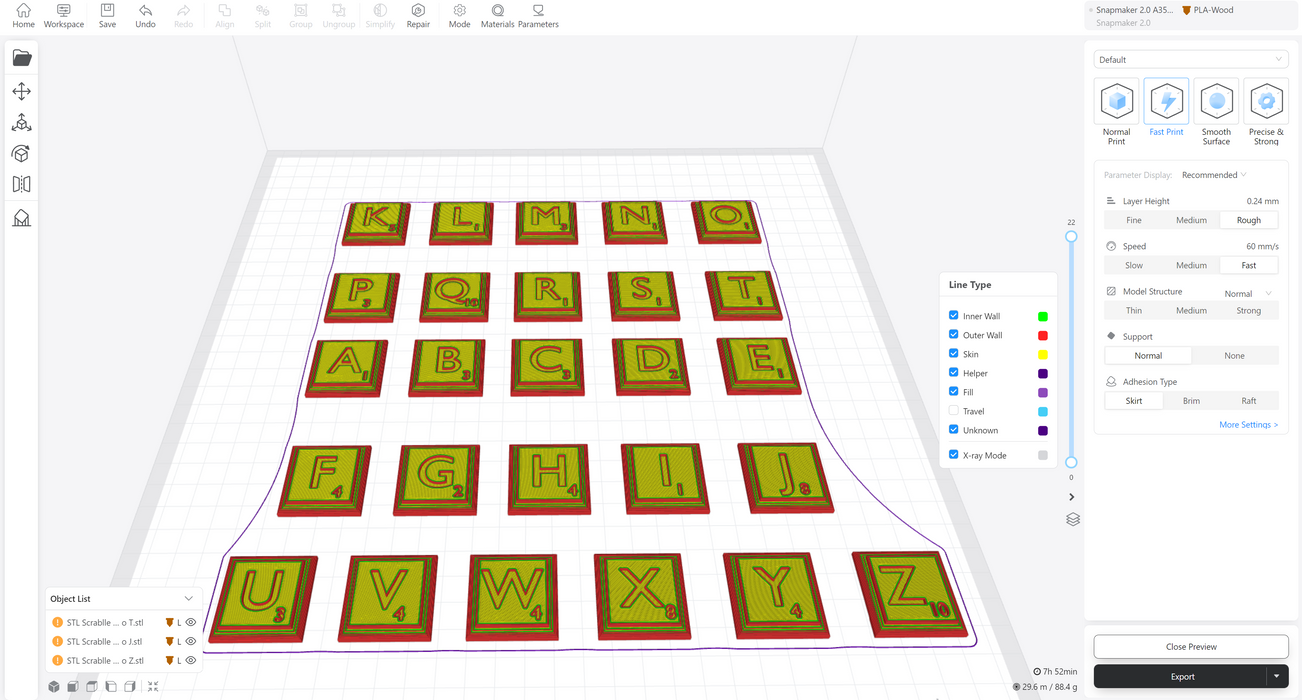The height and width of the screenshot is (700, 1302).
Task: Select the Smooth Surface print preset
Action: pyautogui.click(x=1216, y=112)
